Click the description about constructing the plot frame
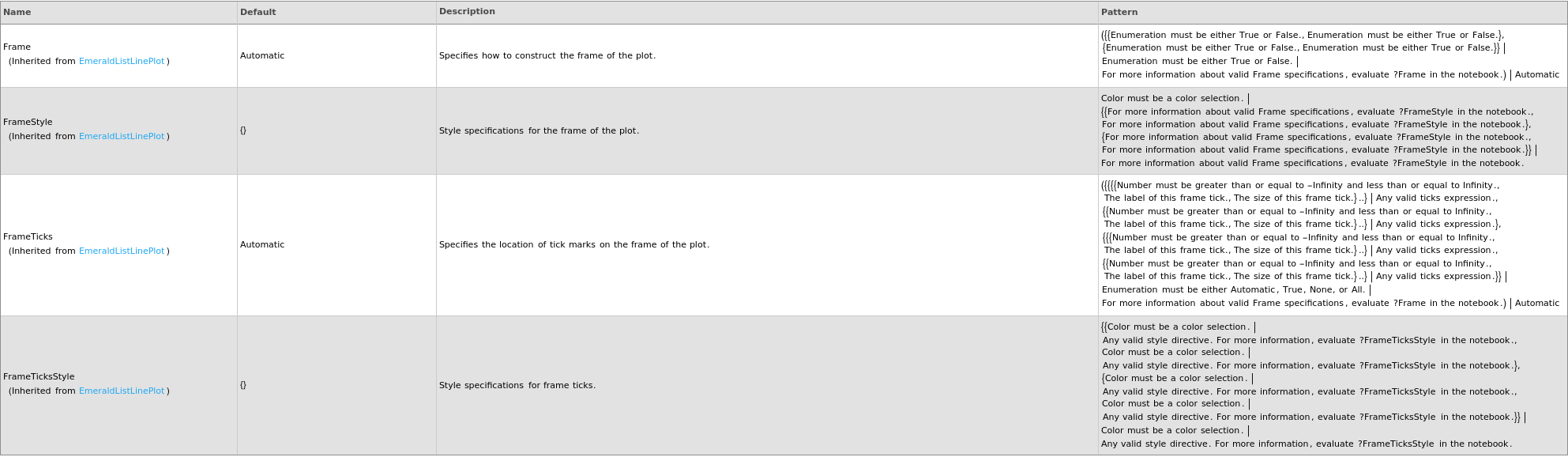This screenshot has width=1568, height=457. tap(547, 56)
